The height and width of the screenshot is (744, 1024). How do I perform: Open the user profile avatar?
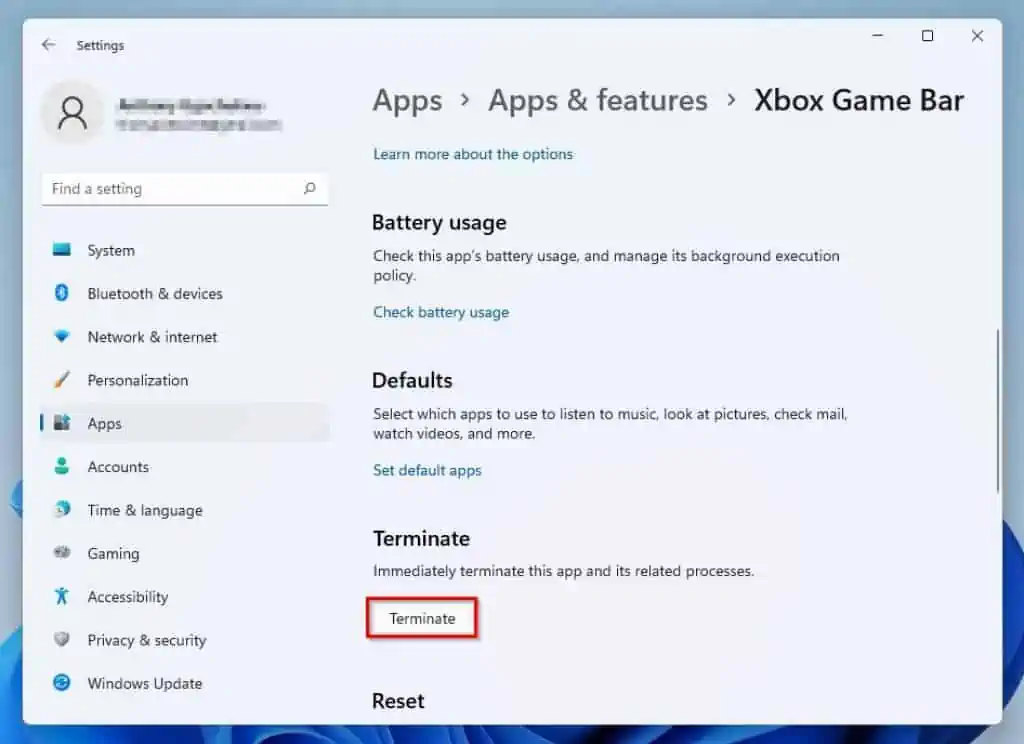pos(72,112)
